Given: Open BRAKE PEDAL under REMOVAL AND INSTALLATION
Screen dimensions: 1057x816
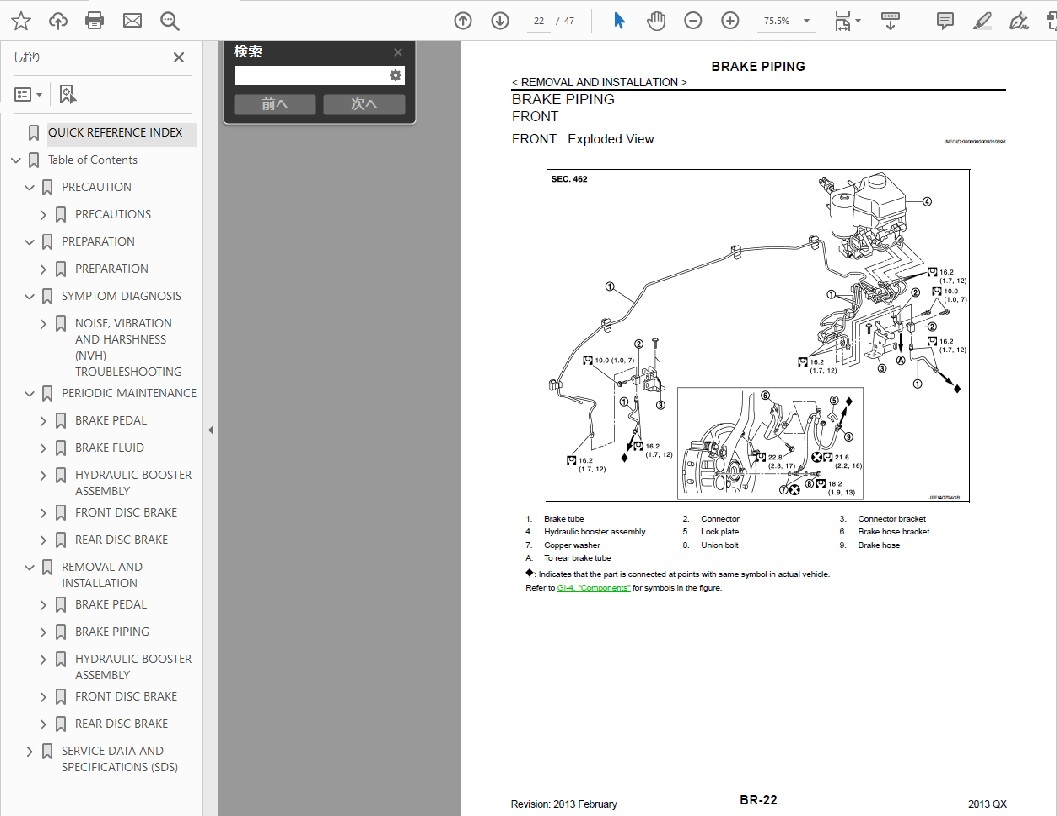Looking at the screenshot, I should tap(111, 605).
